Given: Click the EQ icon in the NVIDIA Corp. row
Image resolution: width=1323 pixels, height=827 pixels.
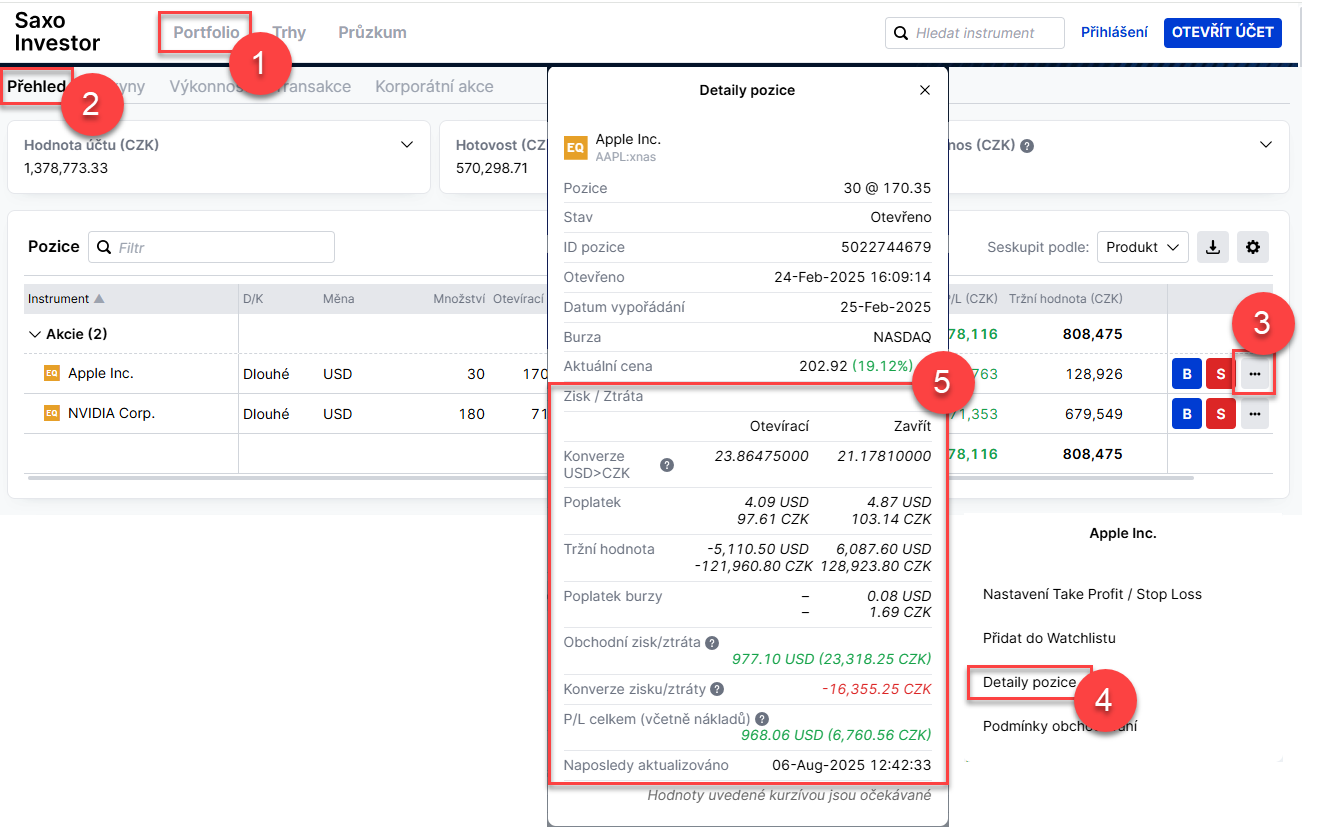Looking at the screenshot, I should tap(52, 413).
